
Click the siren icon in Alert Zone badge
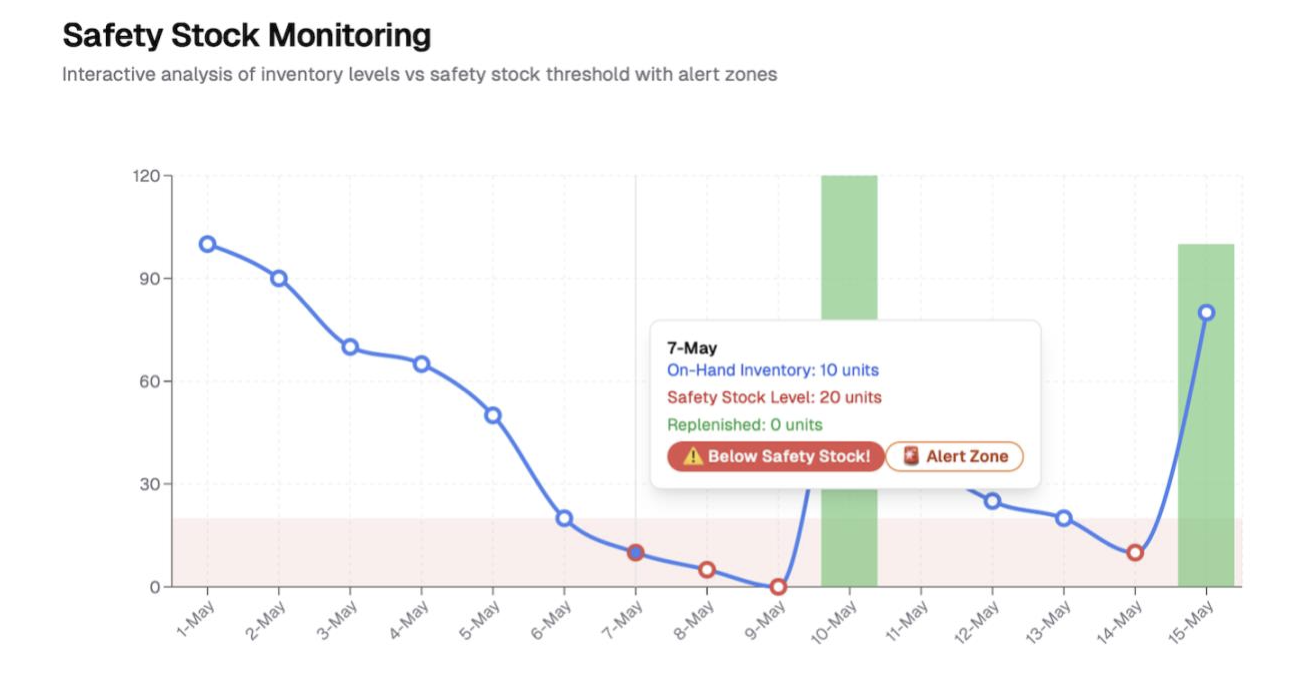click(x=910, y=457)
